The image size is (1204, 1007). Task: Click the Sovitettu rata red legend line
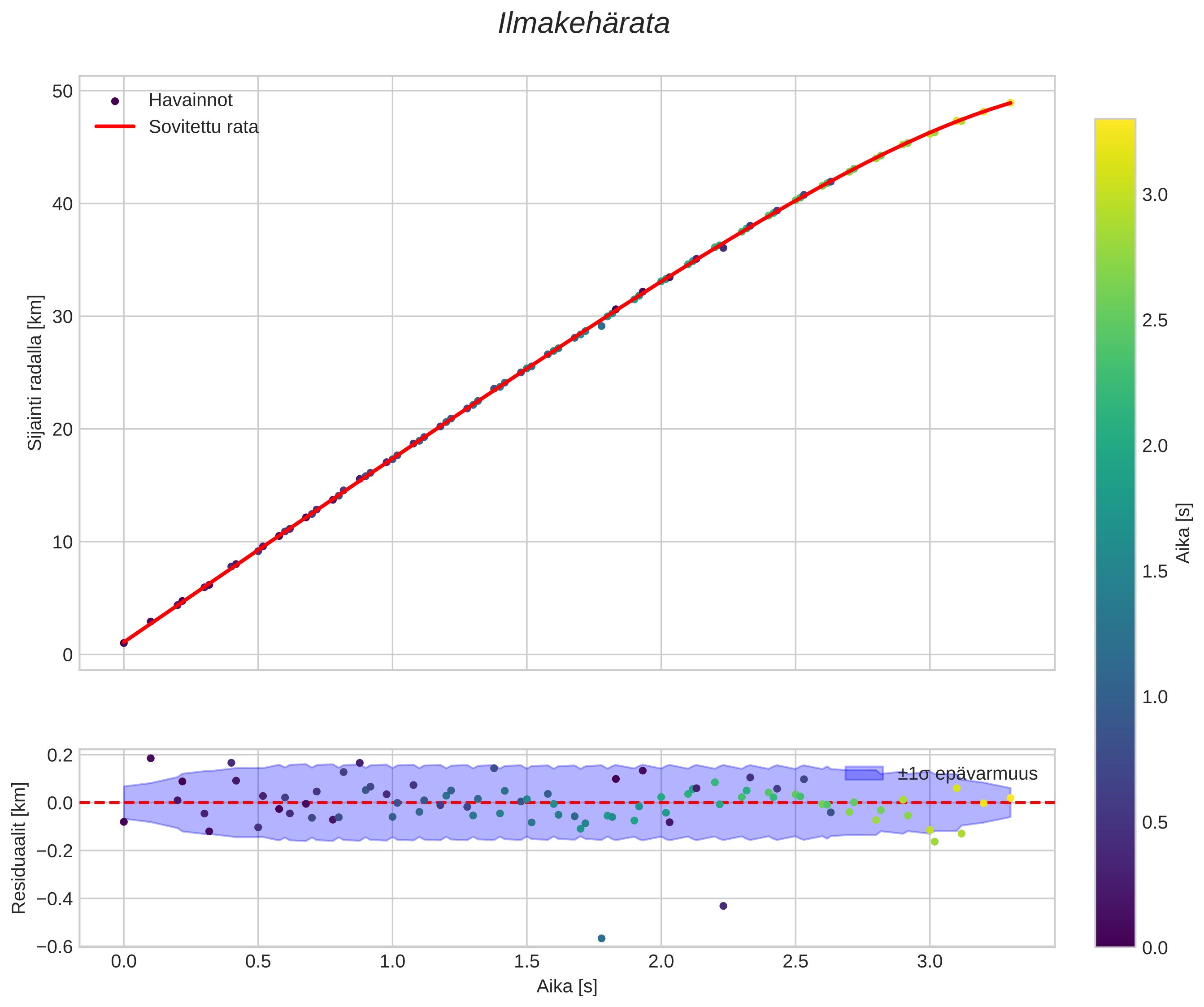tap(115, 127)
